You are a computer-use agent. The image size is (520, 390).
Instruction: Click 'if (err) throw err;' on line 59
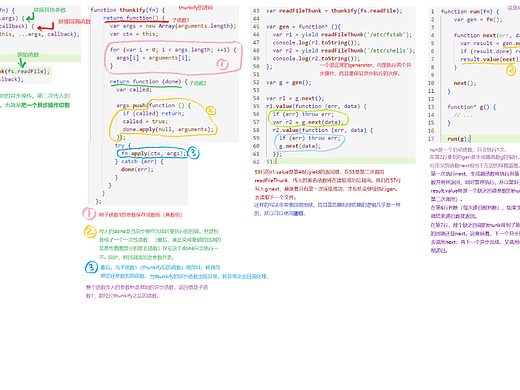click(x=310, y=138)
